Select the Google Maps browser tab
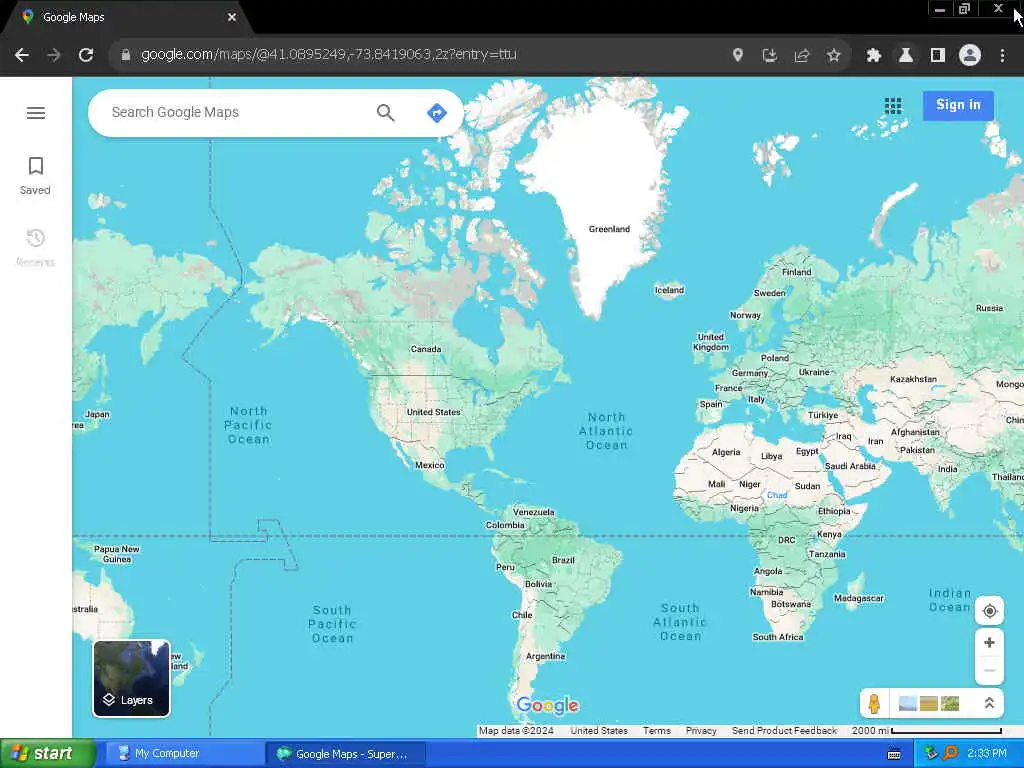The height and width of the screenshot is (768, 1024). (x=127, y=18)
